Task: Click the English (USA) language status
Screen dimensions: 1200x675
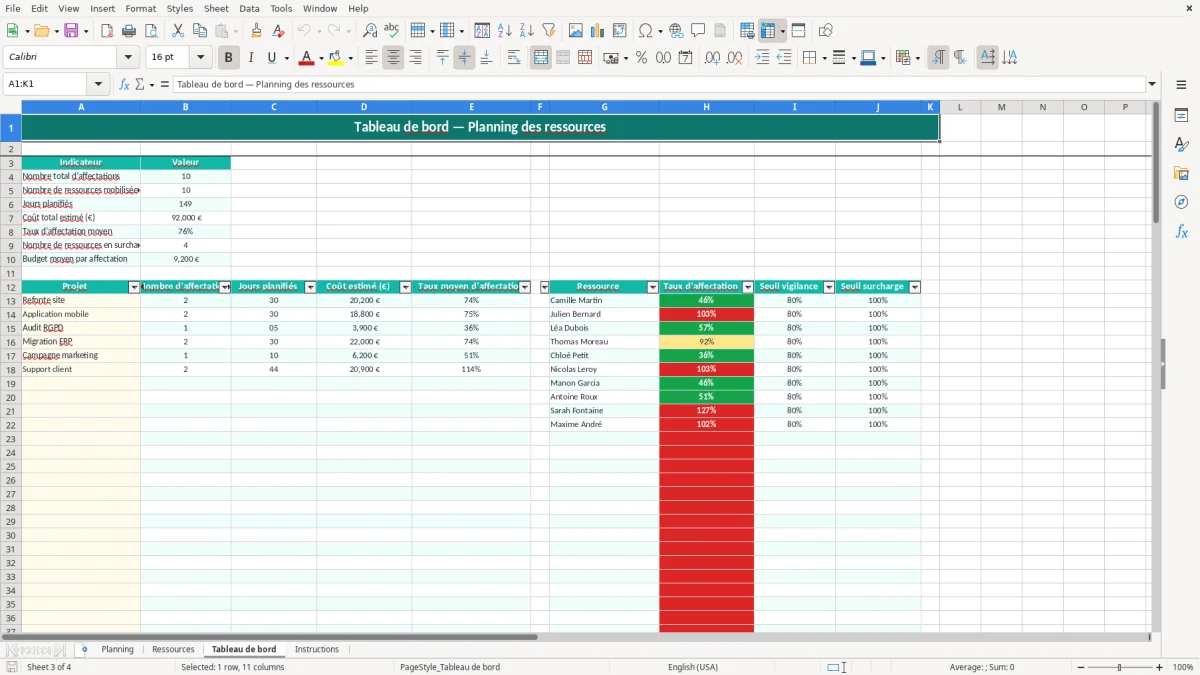Action: point(693,667)
